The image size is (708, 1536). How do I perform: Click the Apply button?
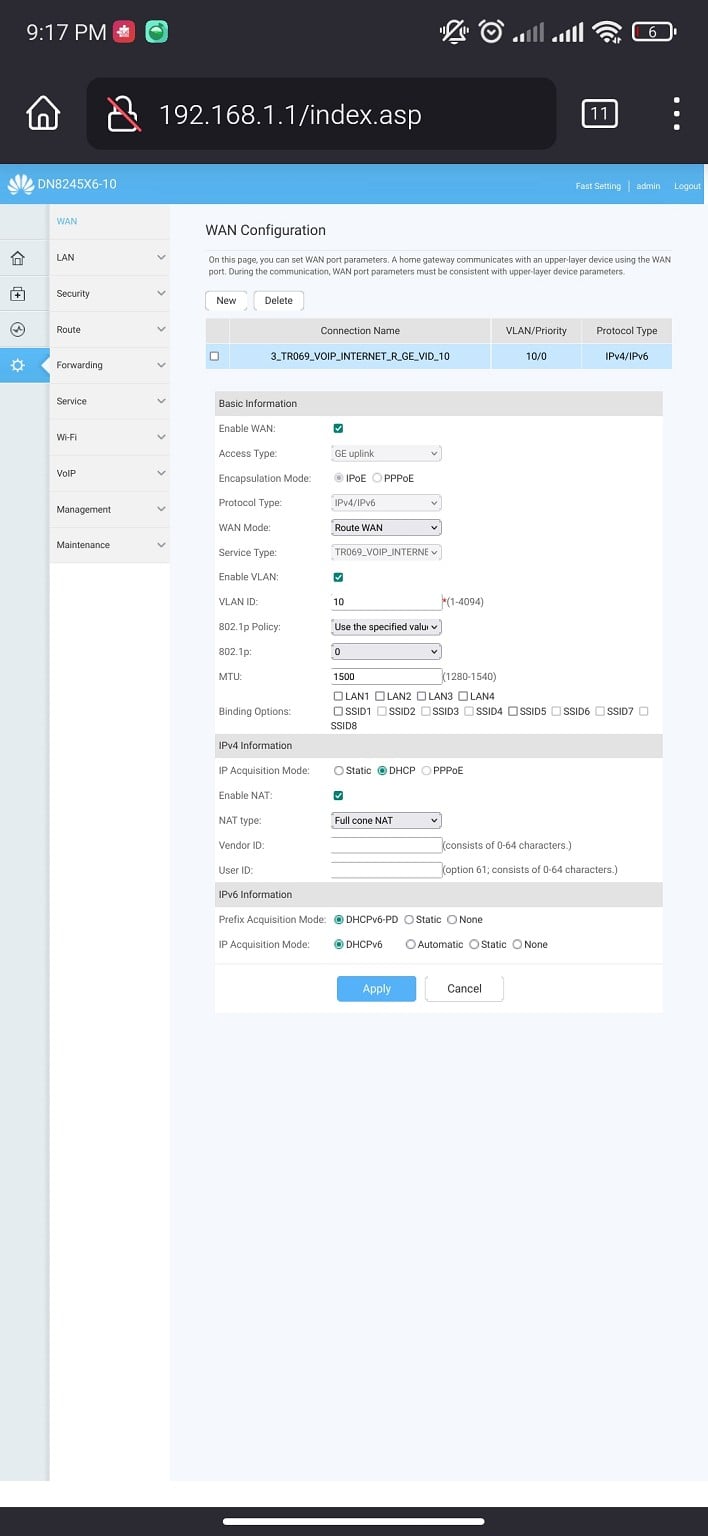click(376, 988)
